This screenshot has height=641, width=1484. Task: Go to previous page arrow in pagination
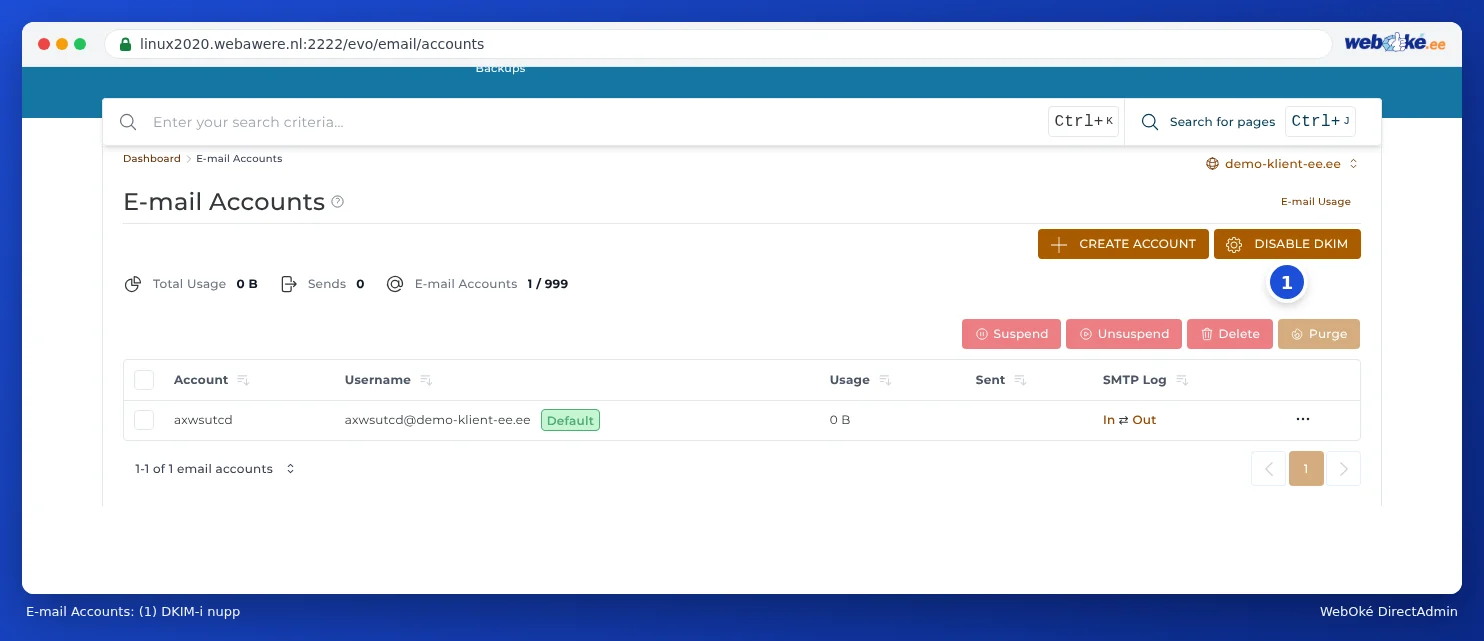tap(1268, 468)
